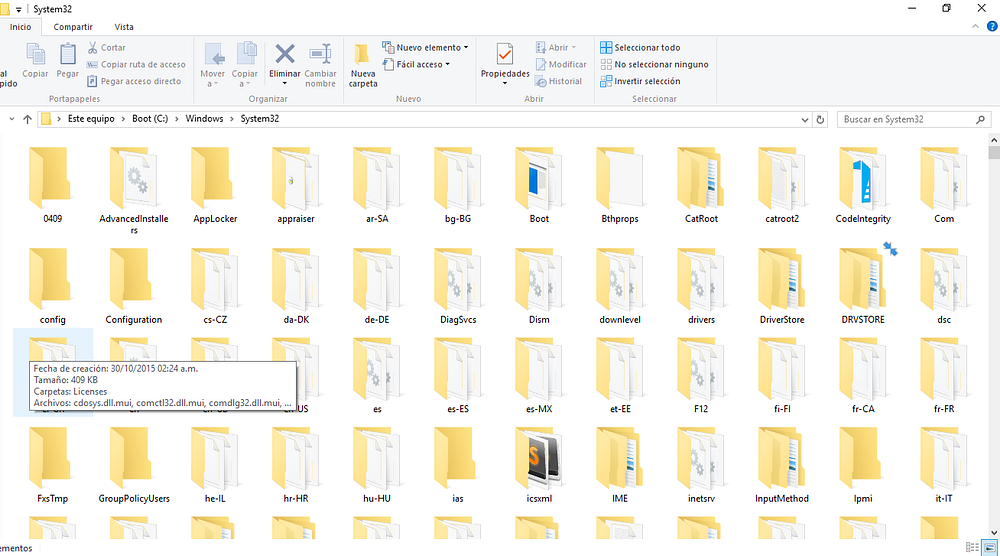Click Invertir selección
1000x556 pixels.
[x=640, y=81]
